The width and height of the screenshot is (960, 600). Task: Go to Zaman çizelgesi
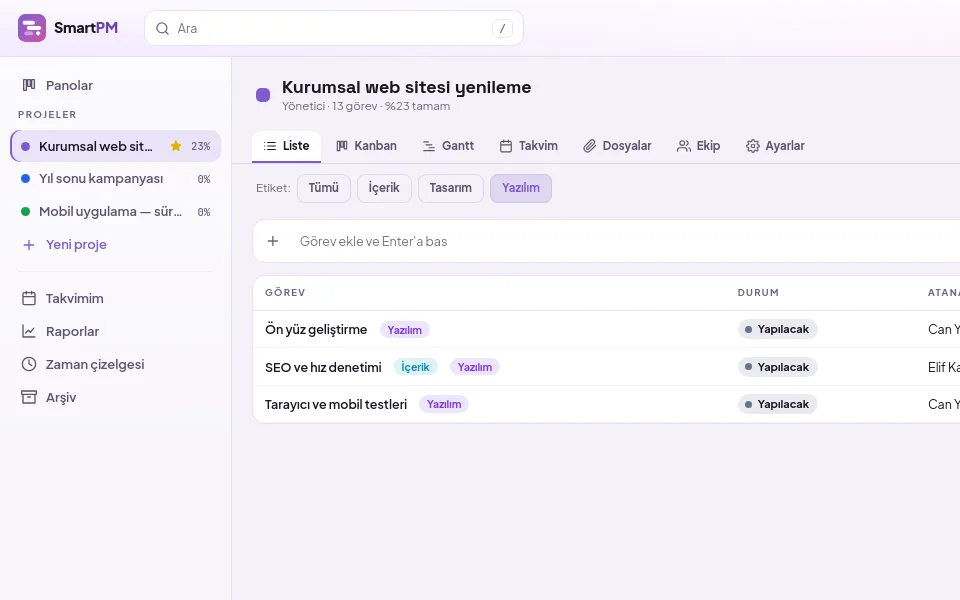(x=115, y=364)
